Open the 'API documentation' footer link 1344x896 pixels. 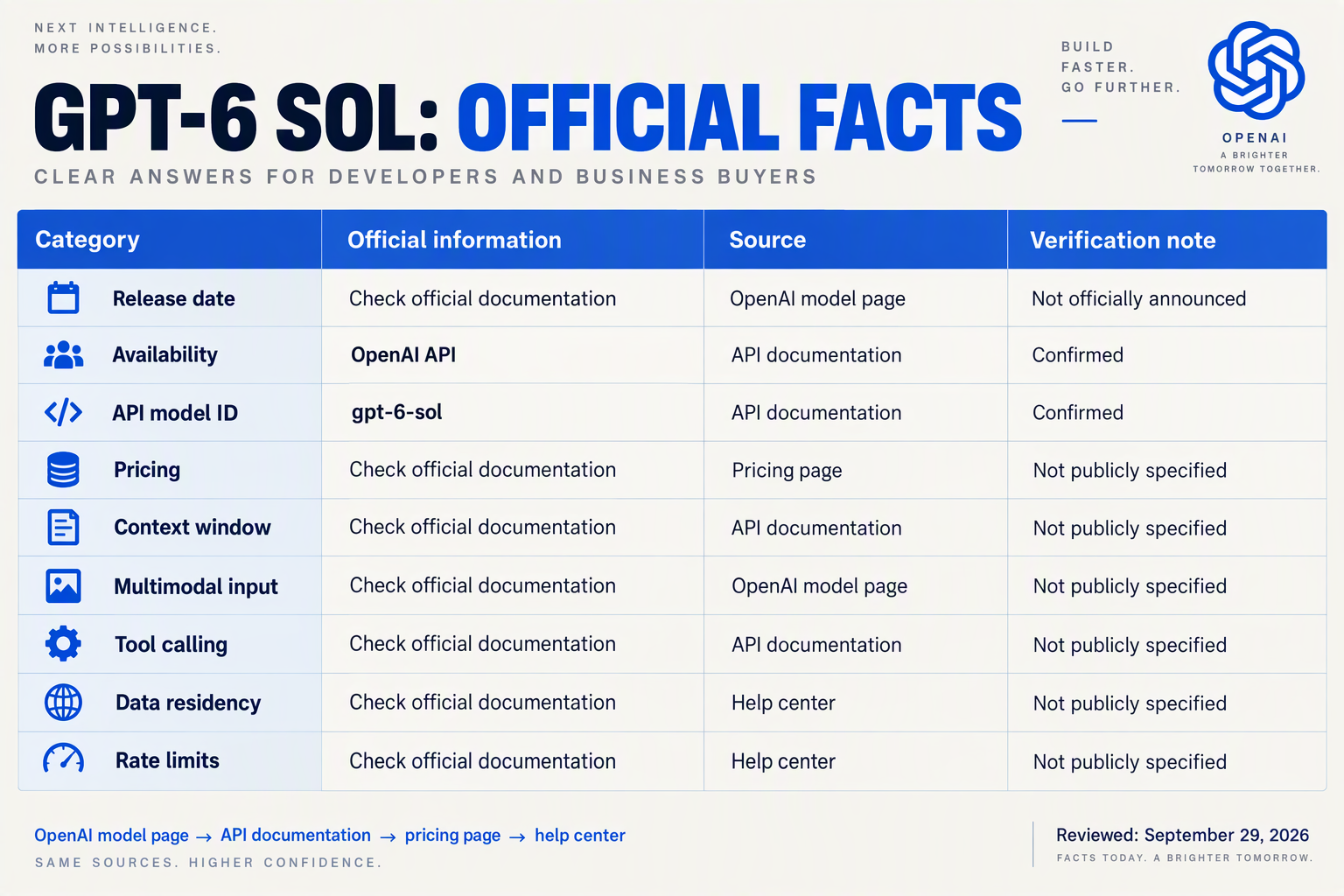pos(296,836)
